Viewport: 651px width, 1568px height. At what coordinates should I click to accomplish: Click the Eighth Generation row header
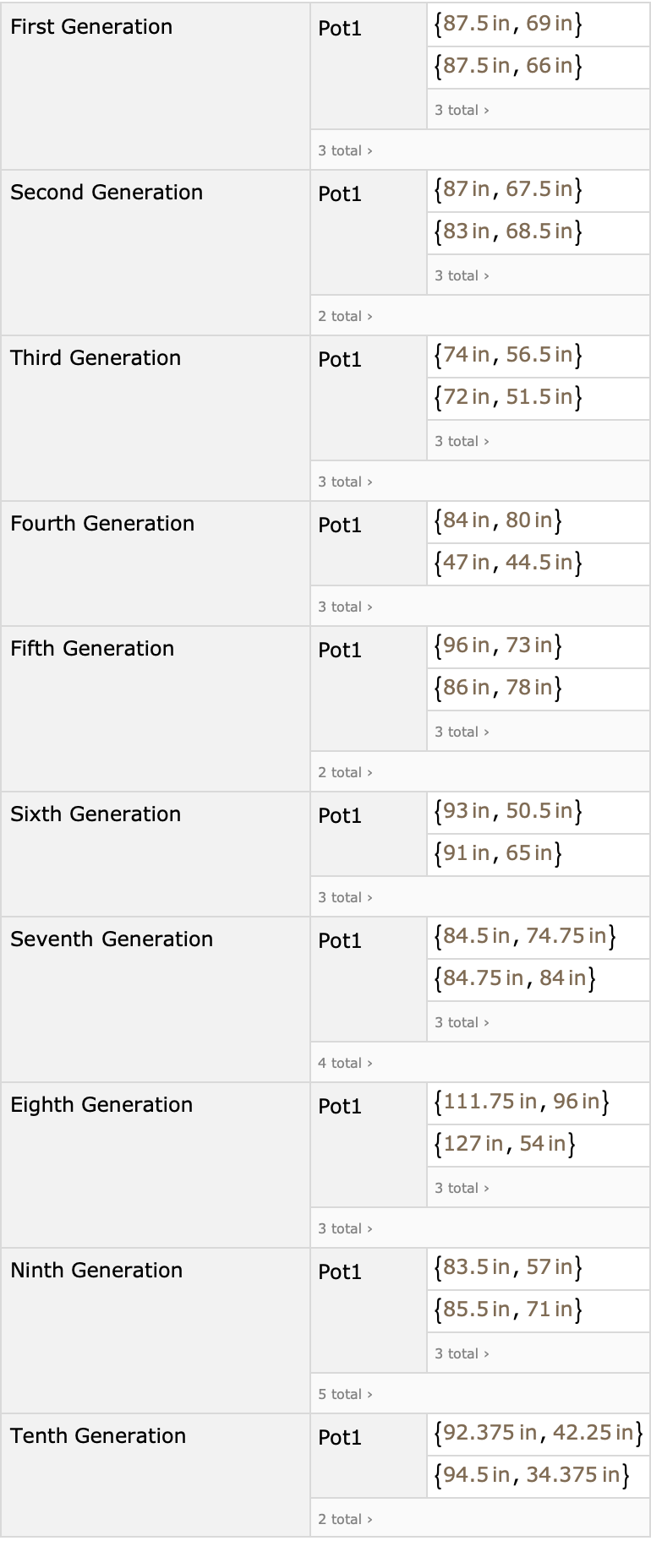pos(101,1105)
